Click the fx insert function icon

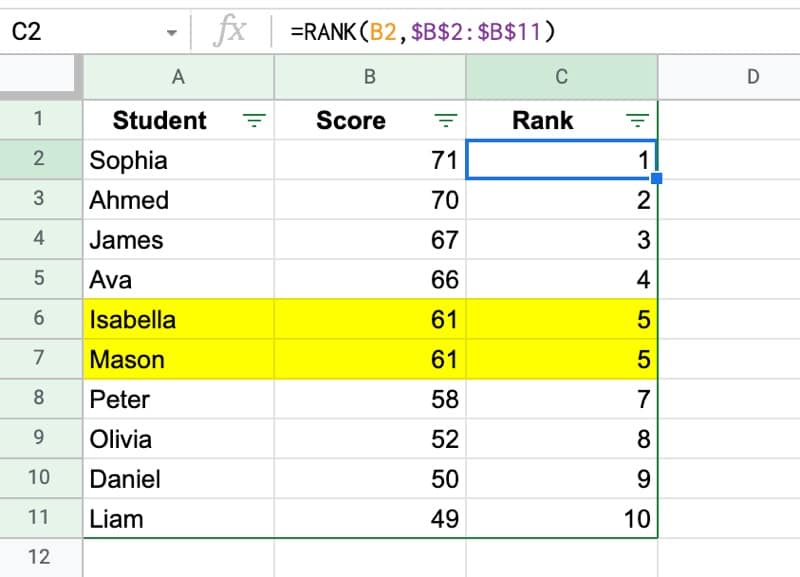click(x=231, y=30)
